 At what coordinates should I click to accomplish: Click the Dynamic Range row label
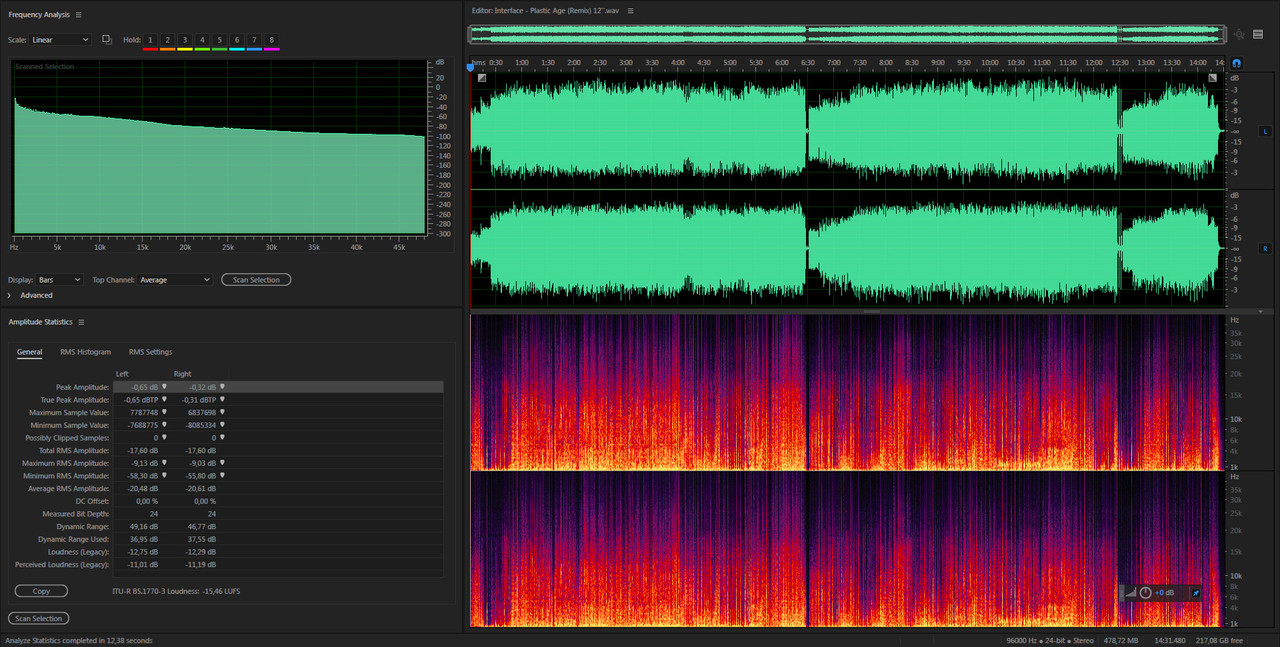click(81, 526)
